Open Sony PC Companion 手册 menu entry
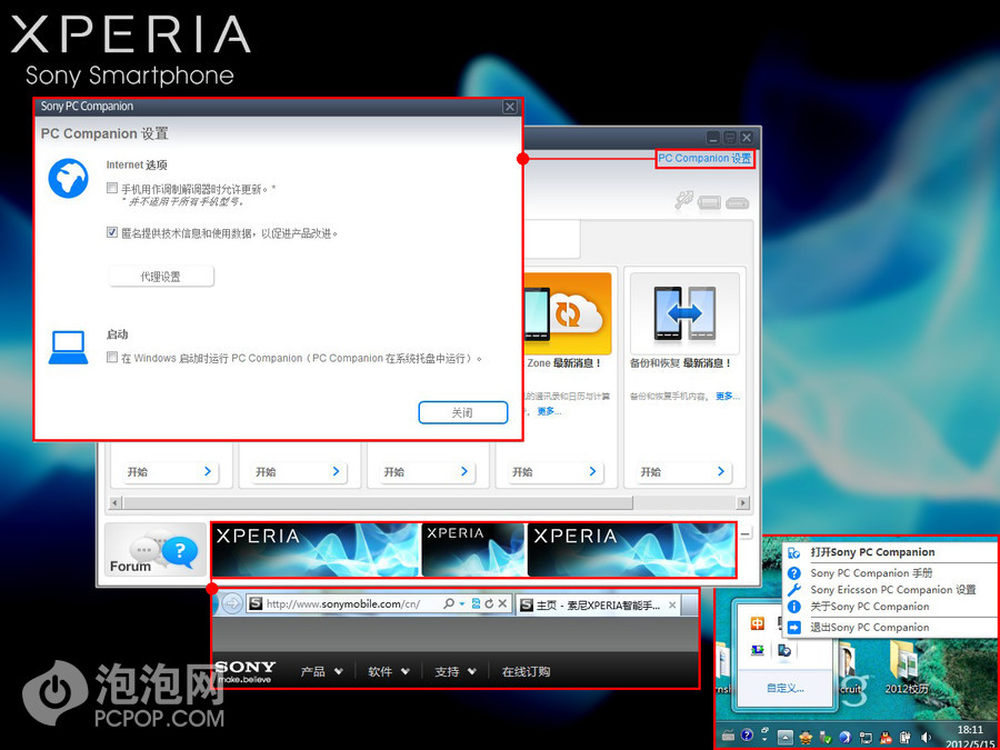 (x=890, y=573)
